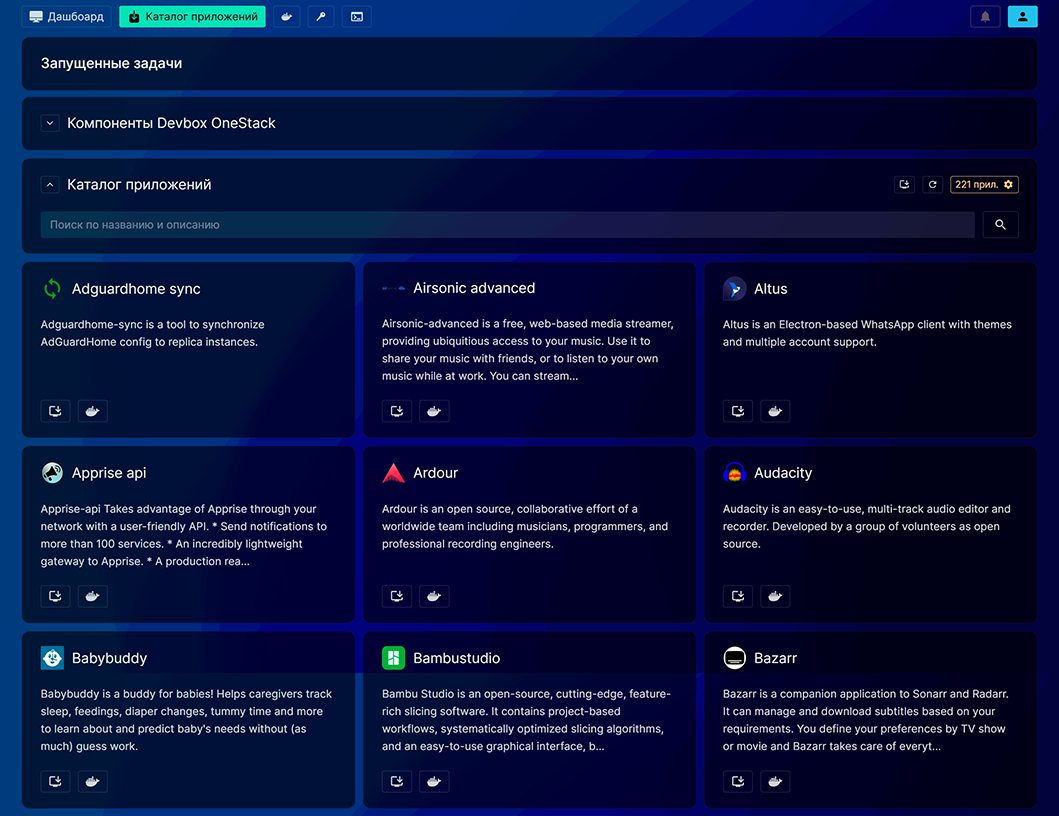
Task: Switch to the Дашборд tab
Action: coord(67,17)
